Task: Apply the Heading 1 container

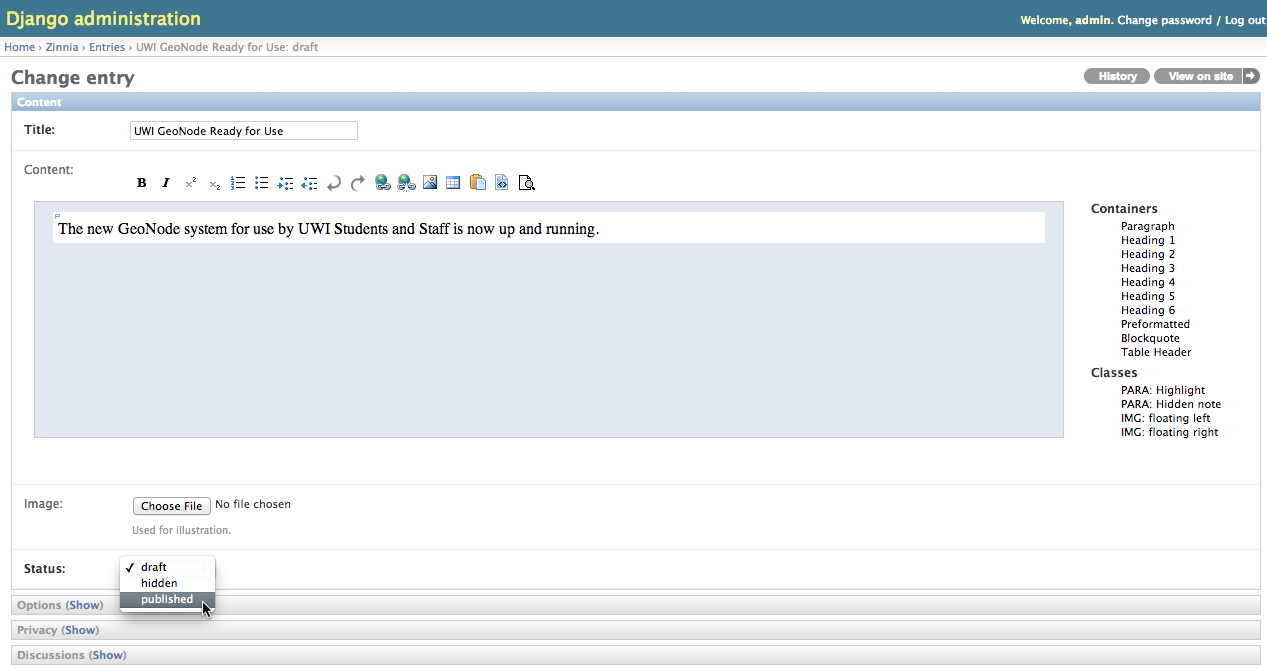Action: coord(1148,240)
